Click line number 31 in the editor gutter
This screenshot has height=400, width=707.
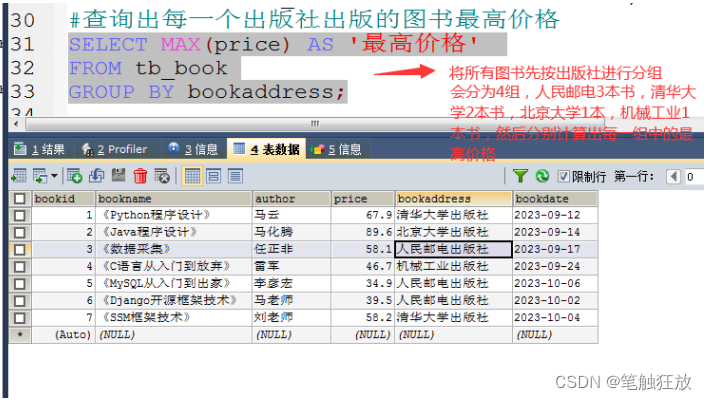[x=23, y=44]
